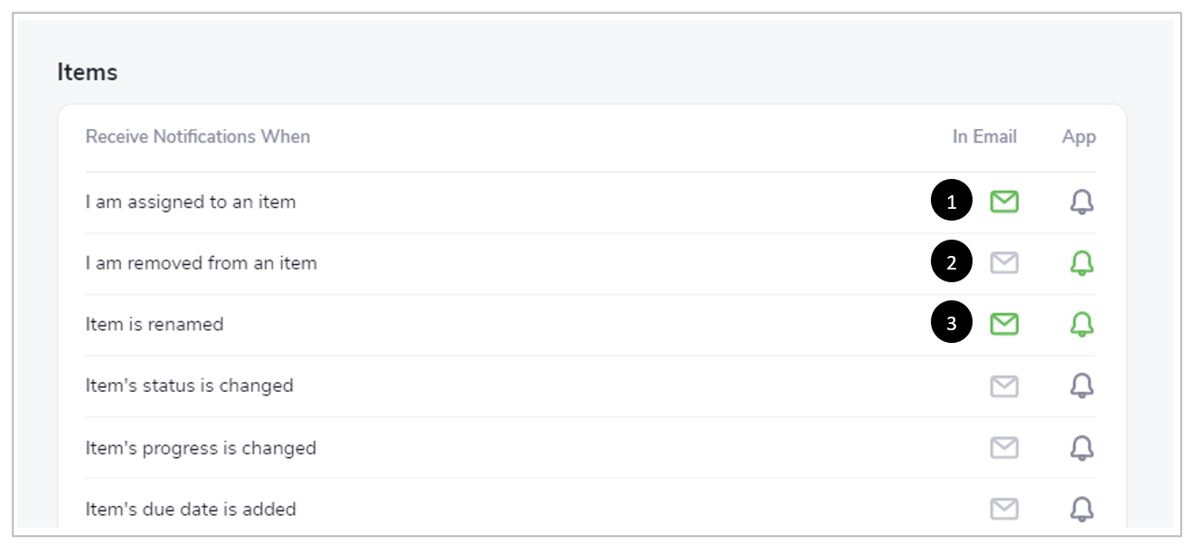
Task: Enable email for 'I am removed from an item'
Action: click(1004, 263)
